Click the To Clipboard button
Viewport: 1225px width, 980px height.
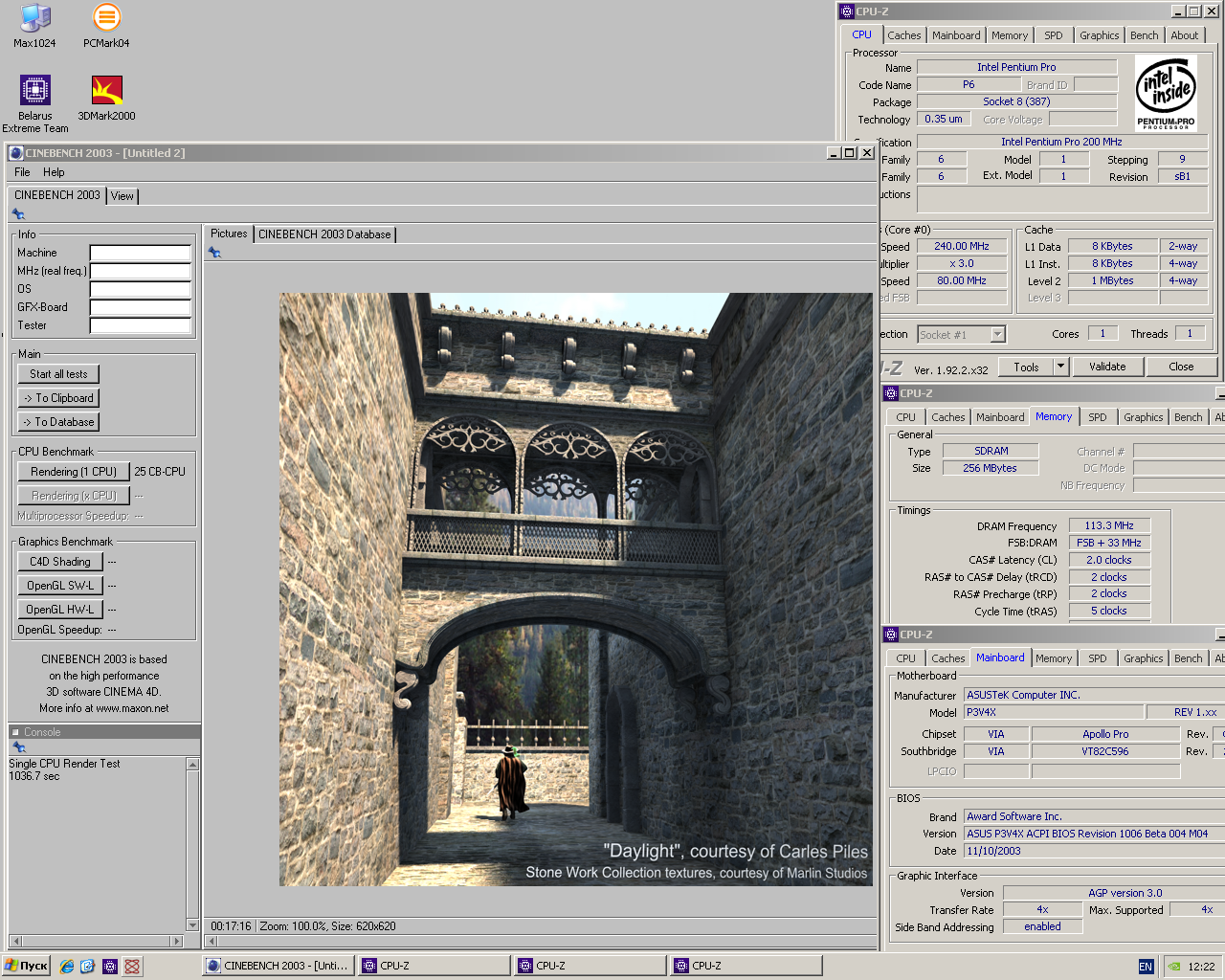coord(58,398)
